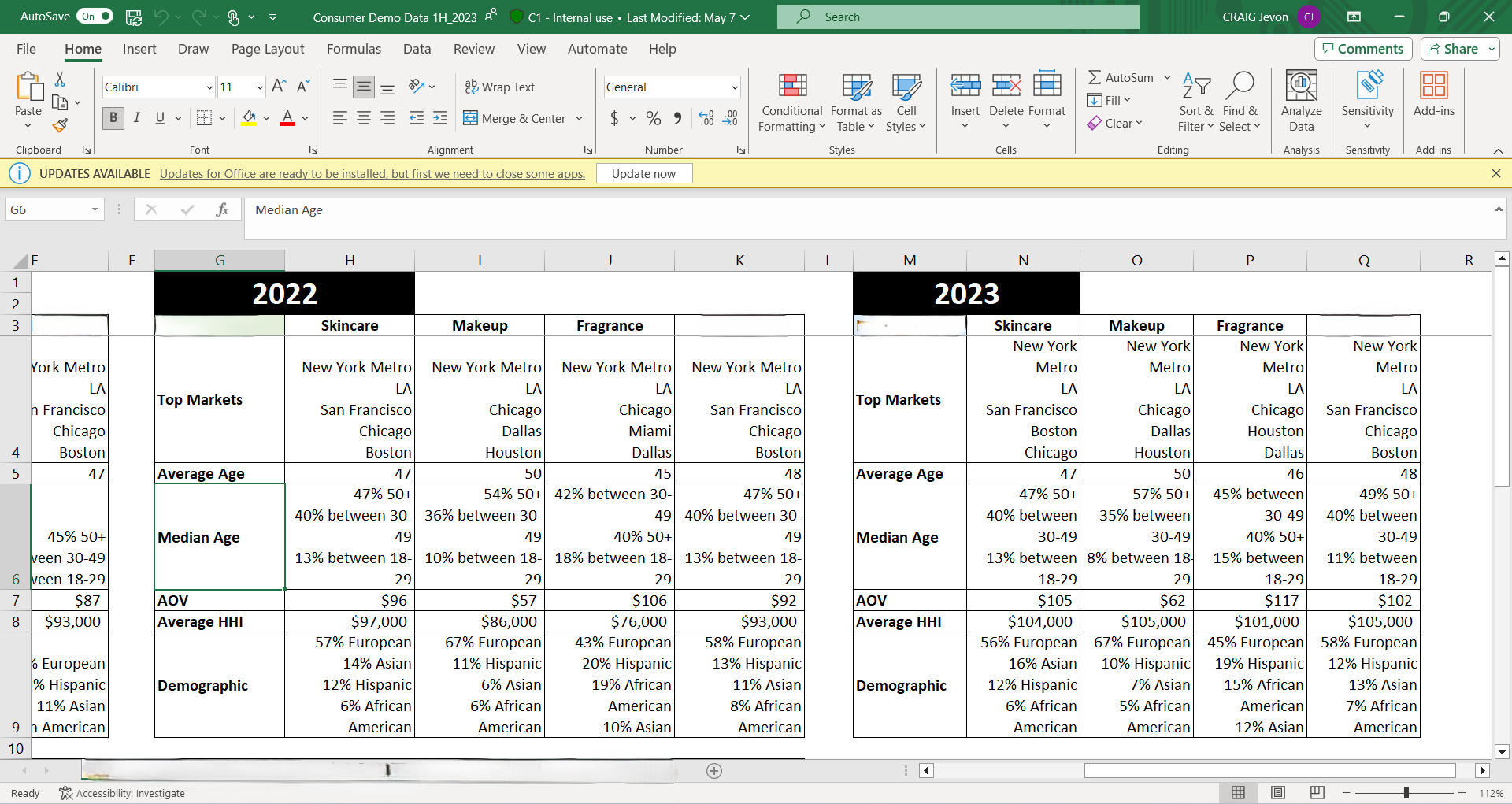The width and height of the screenshot is (1512, 804).
Task: Switch to the Page Layout tab
Action: coord(268,49)
